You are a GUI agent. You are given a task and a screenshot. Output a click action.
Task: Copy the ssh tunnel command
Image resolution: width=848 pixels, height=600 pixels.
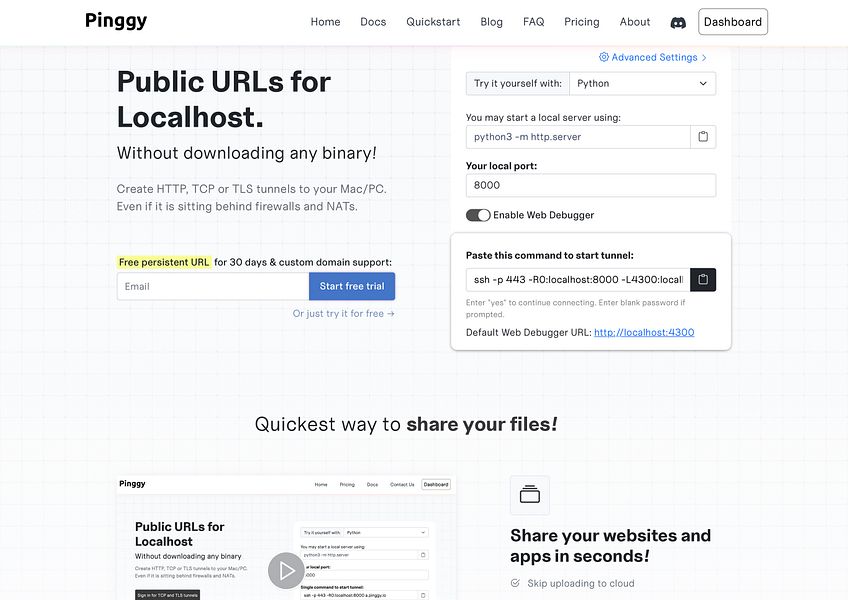pos(703,279)
